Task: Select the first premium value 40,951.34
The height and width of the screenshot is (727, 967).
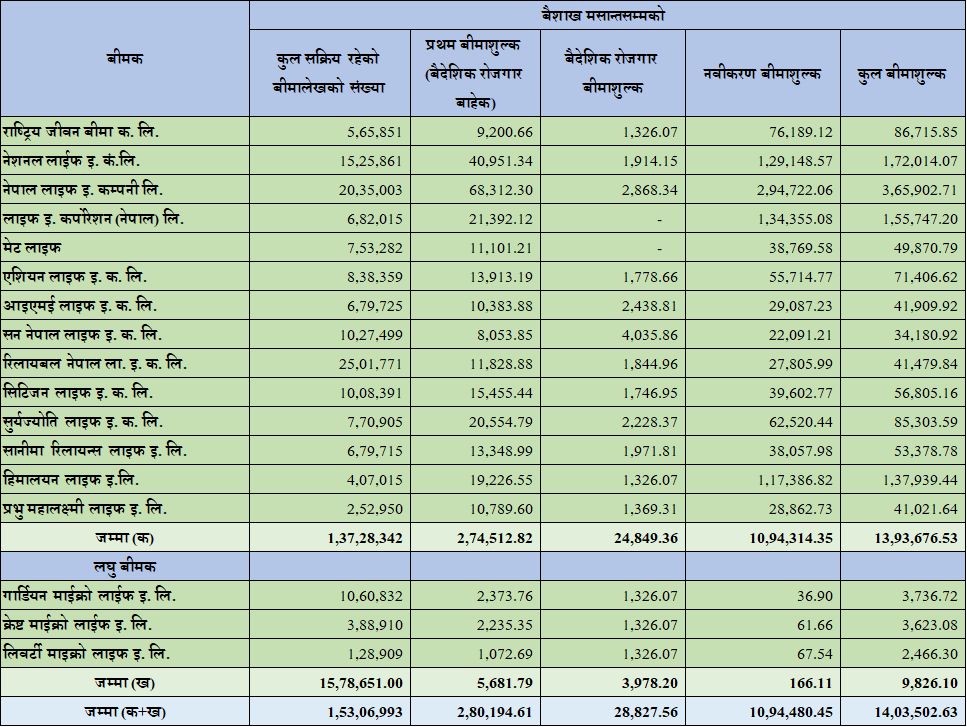Action: (501, 161)
